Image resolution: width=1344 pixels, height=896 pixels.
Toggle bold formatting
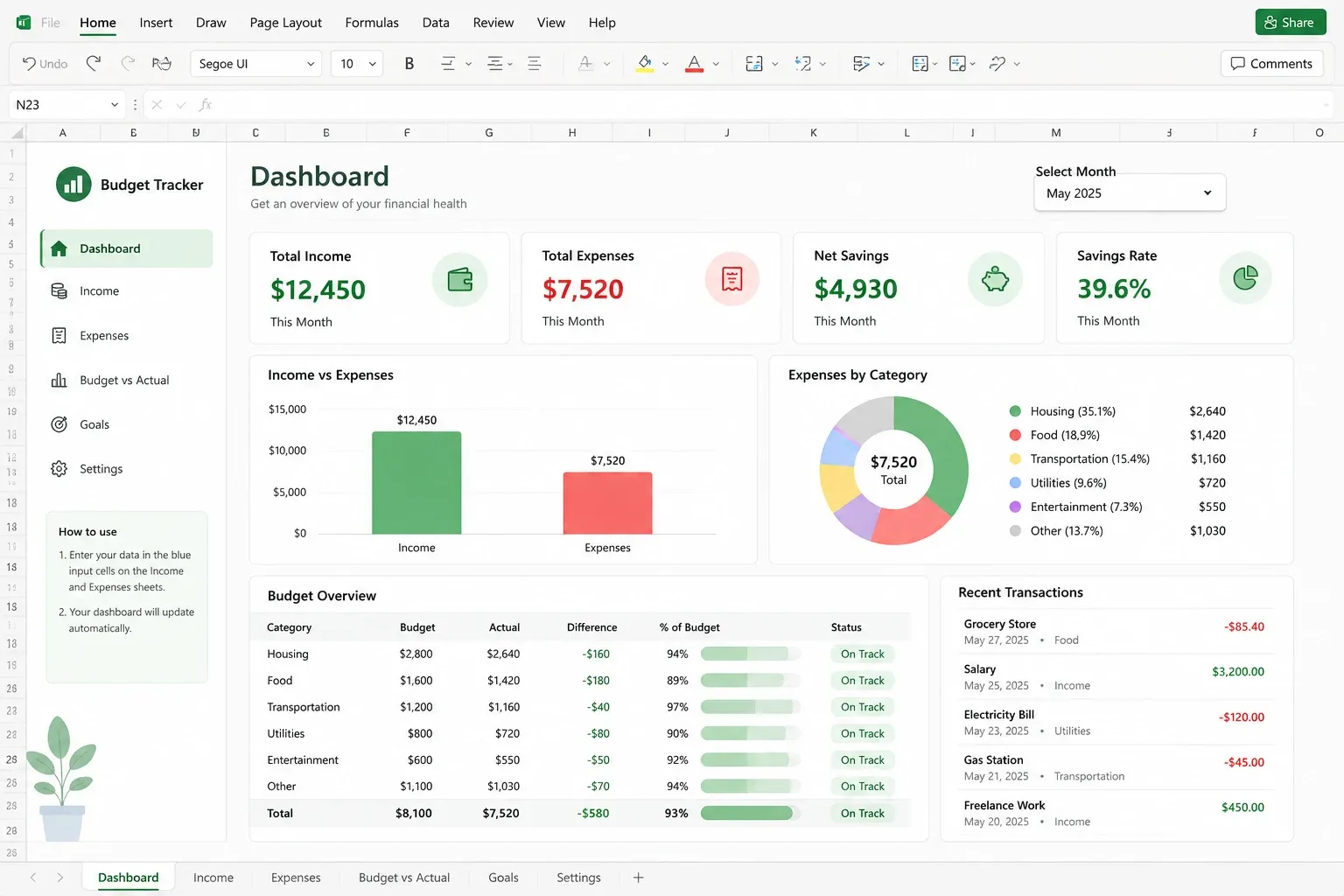coord(409,63)
